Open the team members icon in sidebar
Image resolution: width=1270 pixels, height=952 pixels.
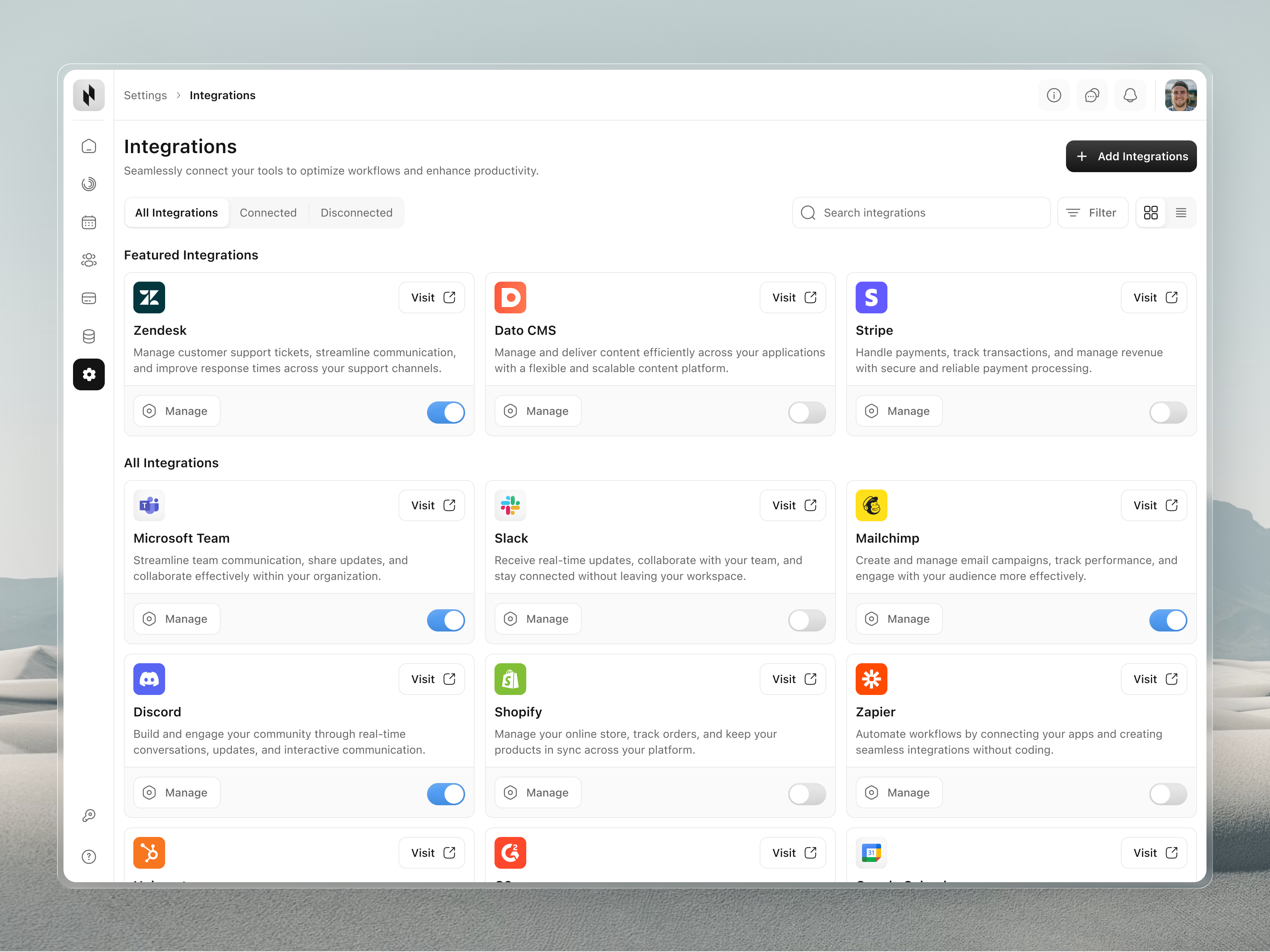(x=89, y=260)
